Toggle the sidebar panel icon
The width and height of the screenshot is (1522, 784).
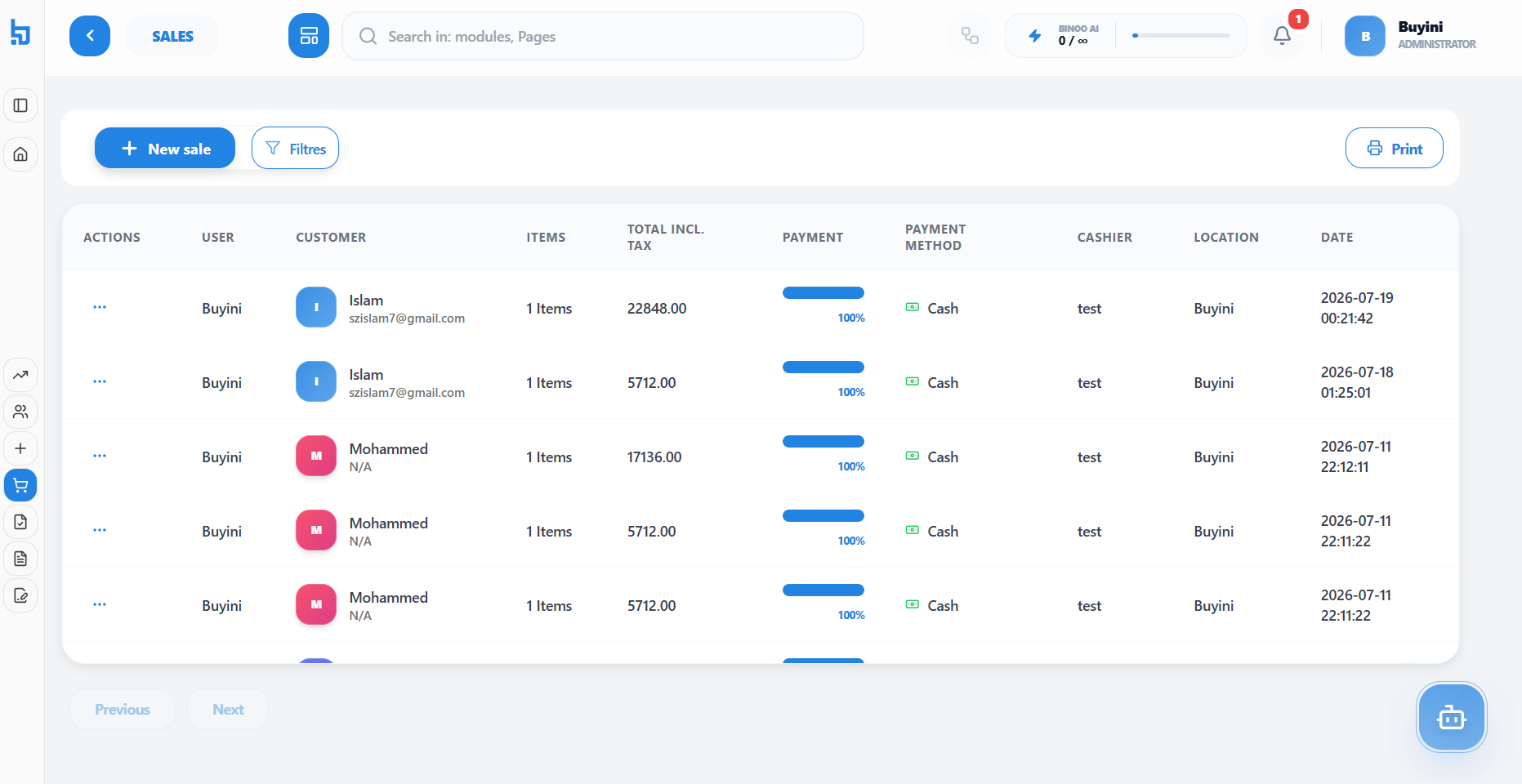point(20,105)
